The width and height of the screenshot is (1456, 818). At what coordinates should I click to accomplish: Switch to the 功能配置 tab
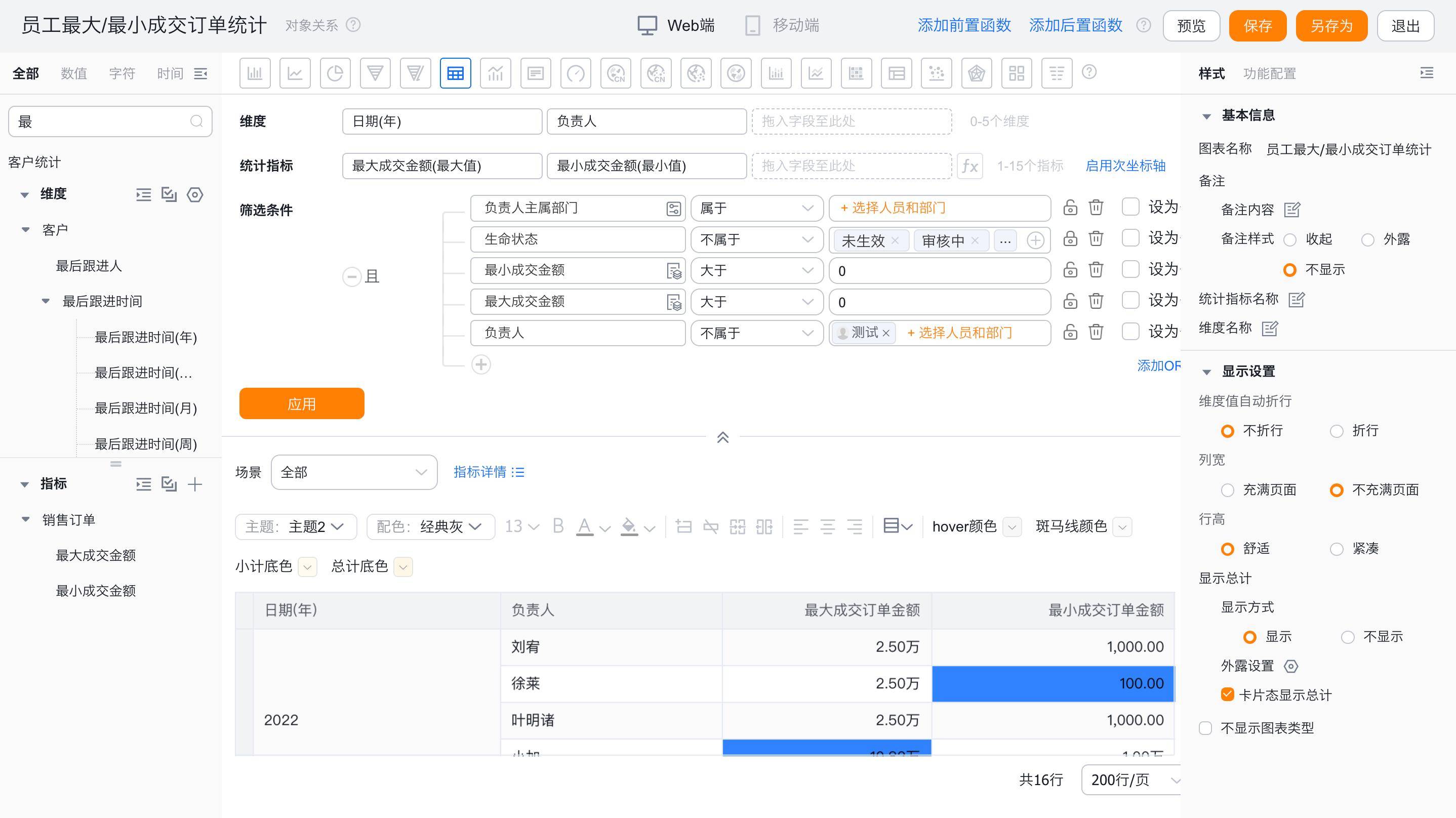[1269, 73]
